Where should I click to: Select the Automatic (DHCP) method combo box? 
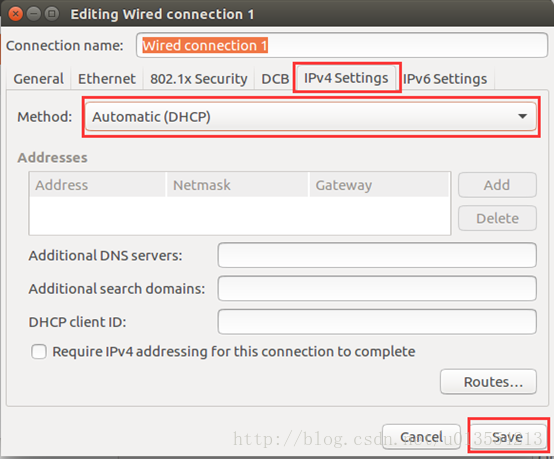[x=311, y=117]
